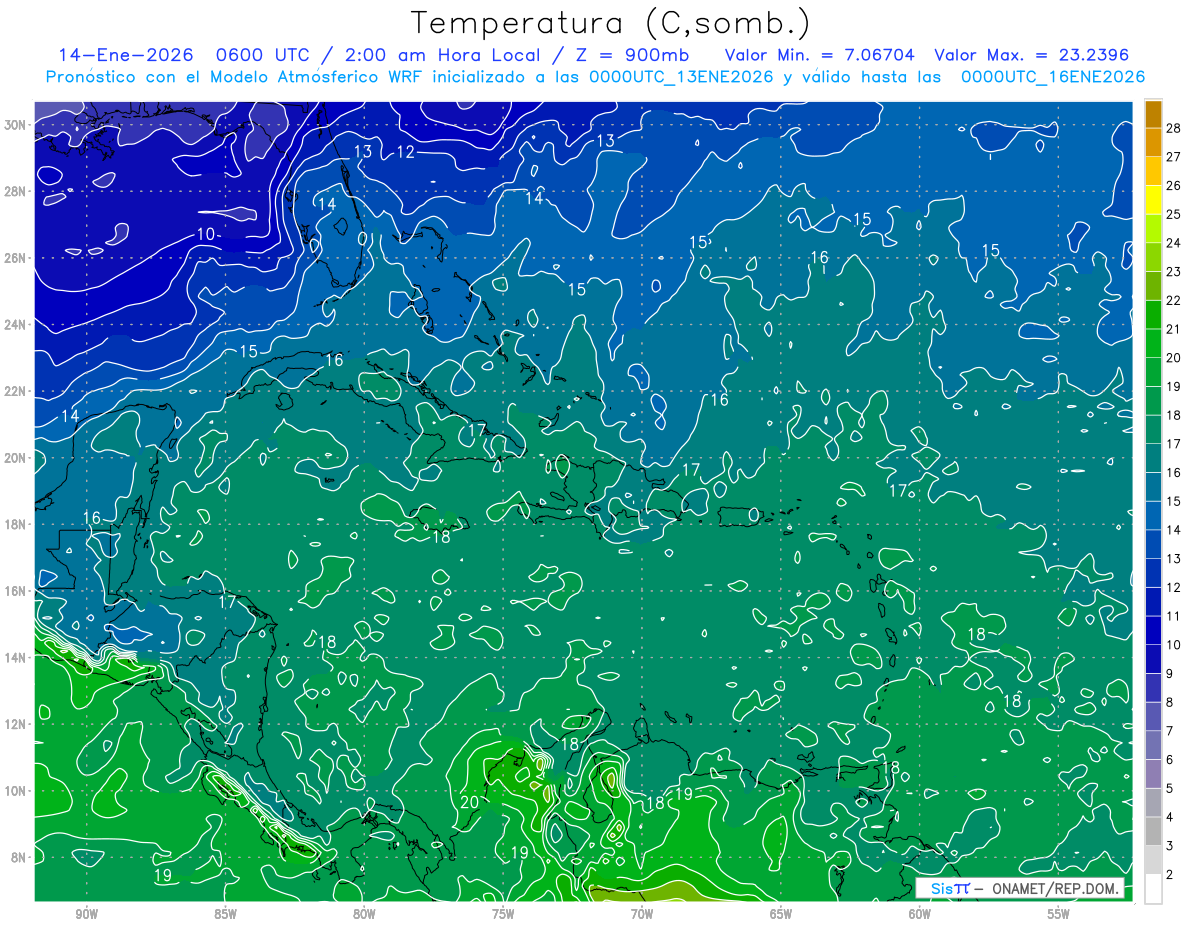The height and width of the screenshot is (927, 1200).
Task: Click legend value 4 on color bar
Action: [1170, 817]
